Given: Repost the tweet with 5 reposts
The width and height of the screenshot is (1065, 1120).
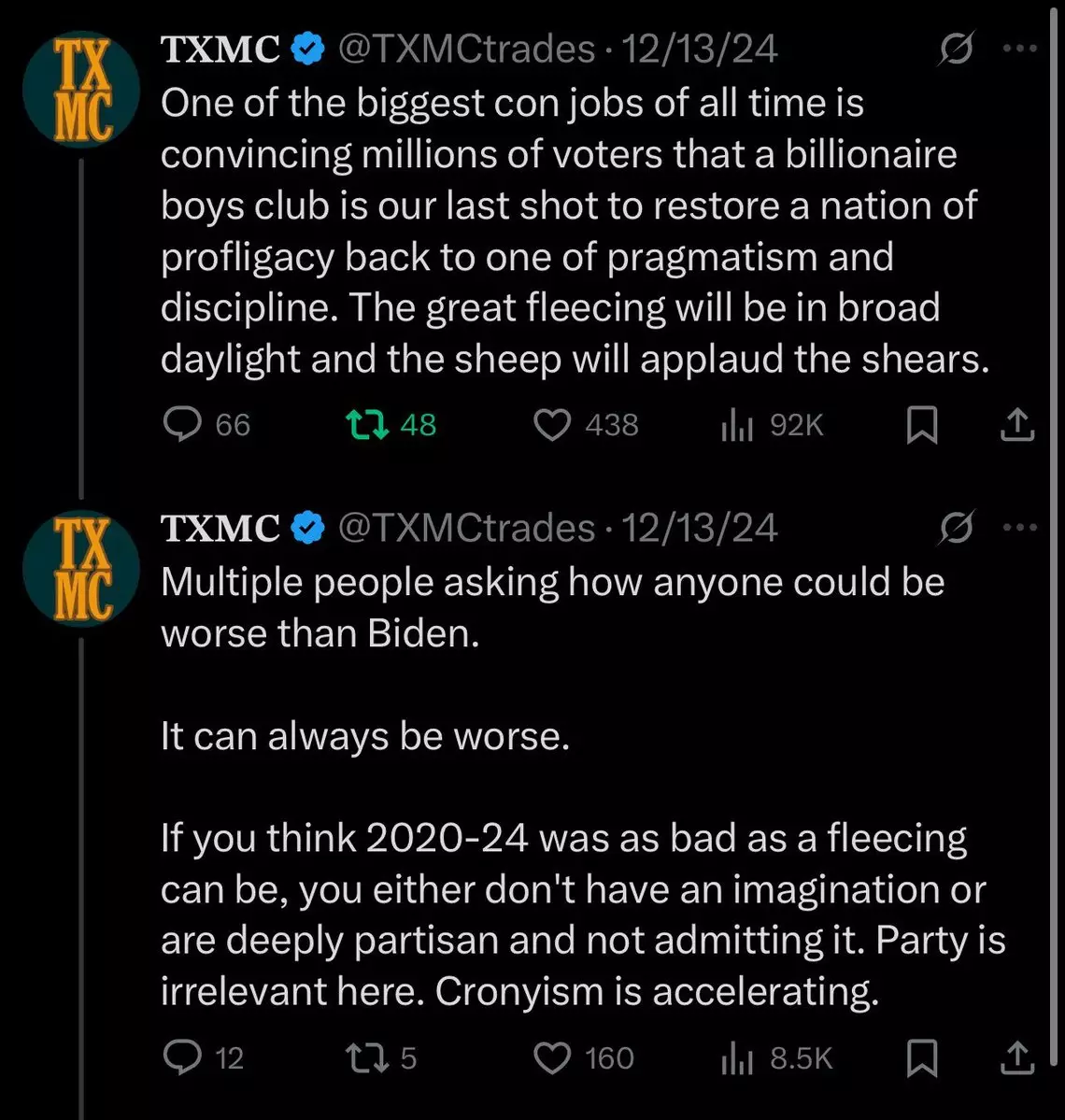Looking at the screenshot, I should click(x=366, y=1057).
